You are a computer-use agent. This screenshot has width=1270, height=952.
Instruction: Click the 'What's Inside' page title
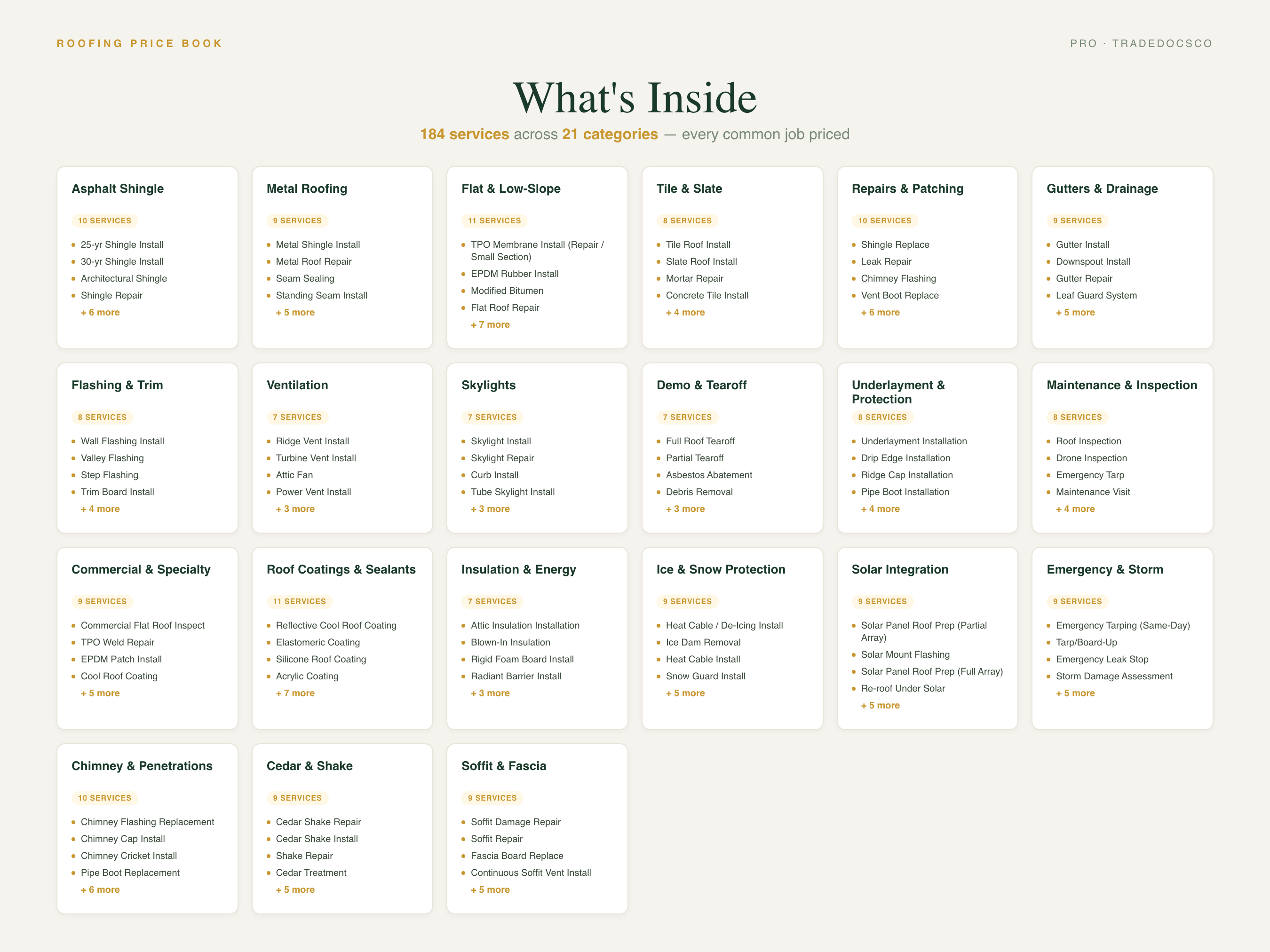(635, 98)
